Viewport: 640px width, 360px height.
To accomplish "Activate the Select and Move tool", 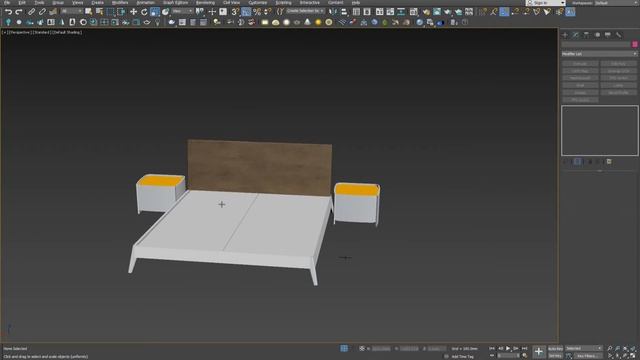I will [x=133, y=12].
